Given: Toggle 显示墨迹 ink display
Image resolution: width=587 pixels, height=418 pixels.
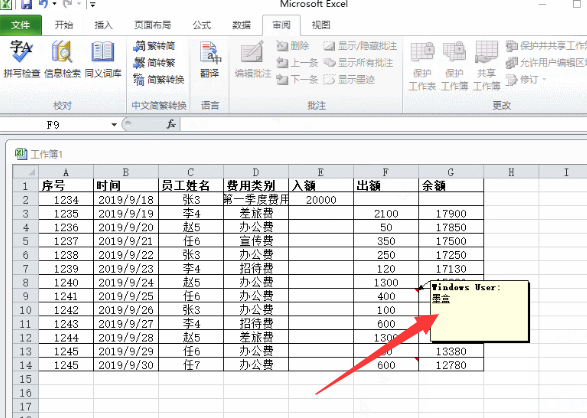Looking at the screenshot, I should click(349, 79).
